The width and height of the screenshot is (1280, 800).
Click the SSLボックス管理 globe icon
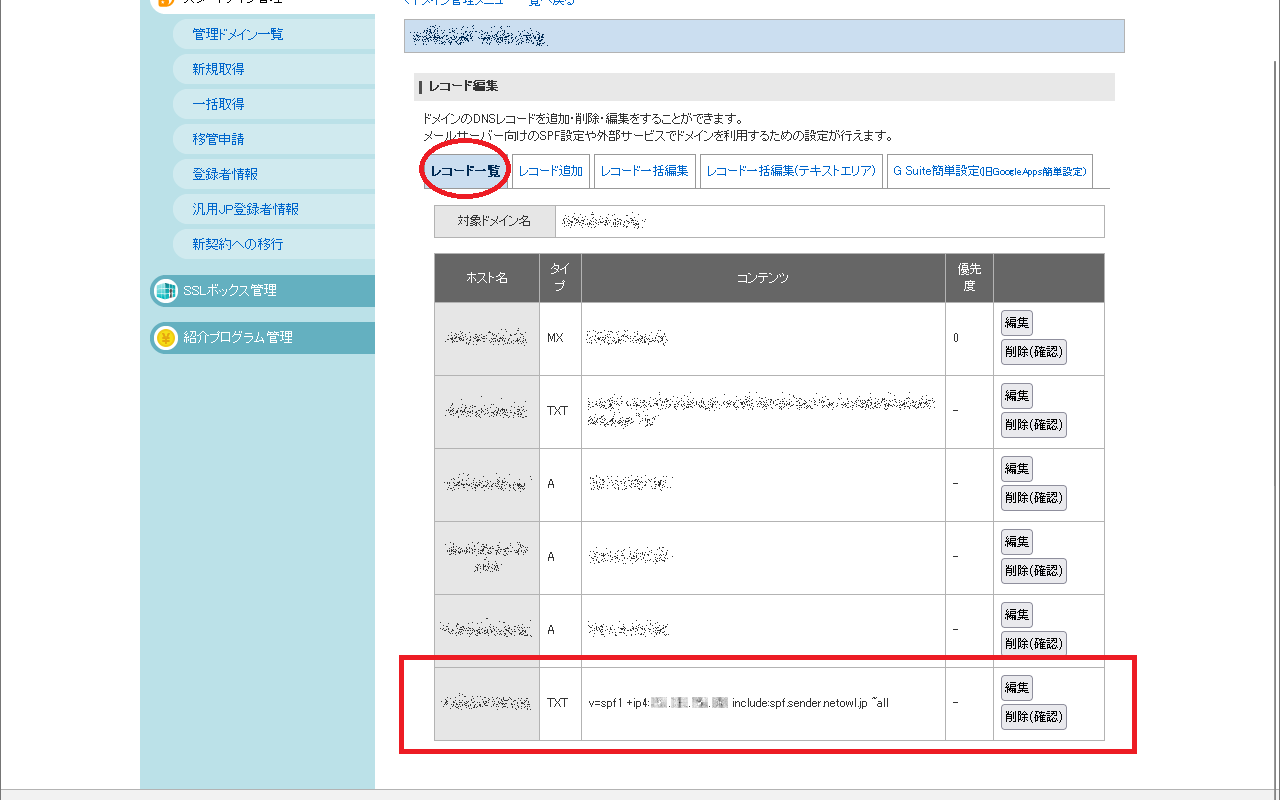coord(164,291)
